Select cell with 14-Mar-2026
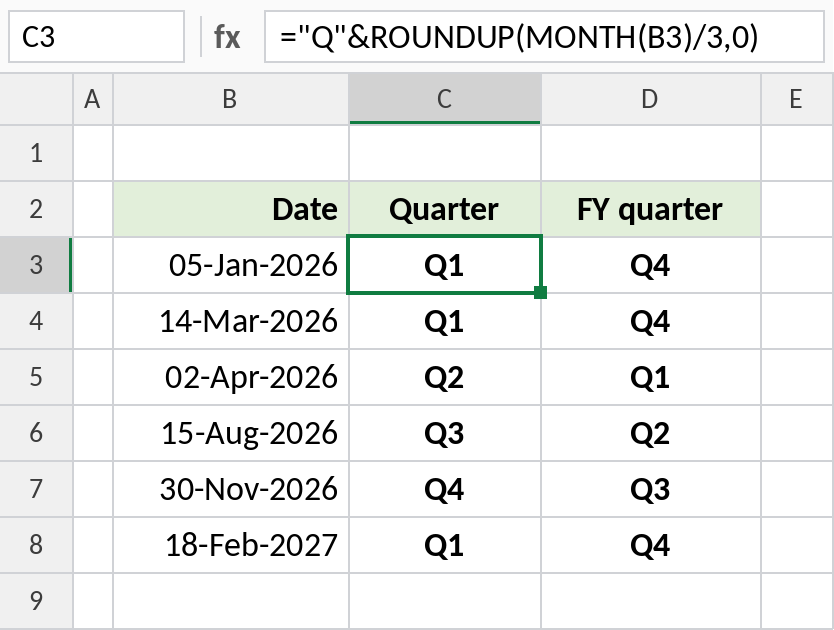Image resolution: width=834 pixels, height=630 pixels. (231, 321)
